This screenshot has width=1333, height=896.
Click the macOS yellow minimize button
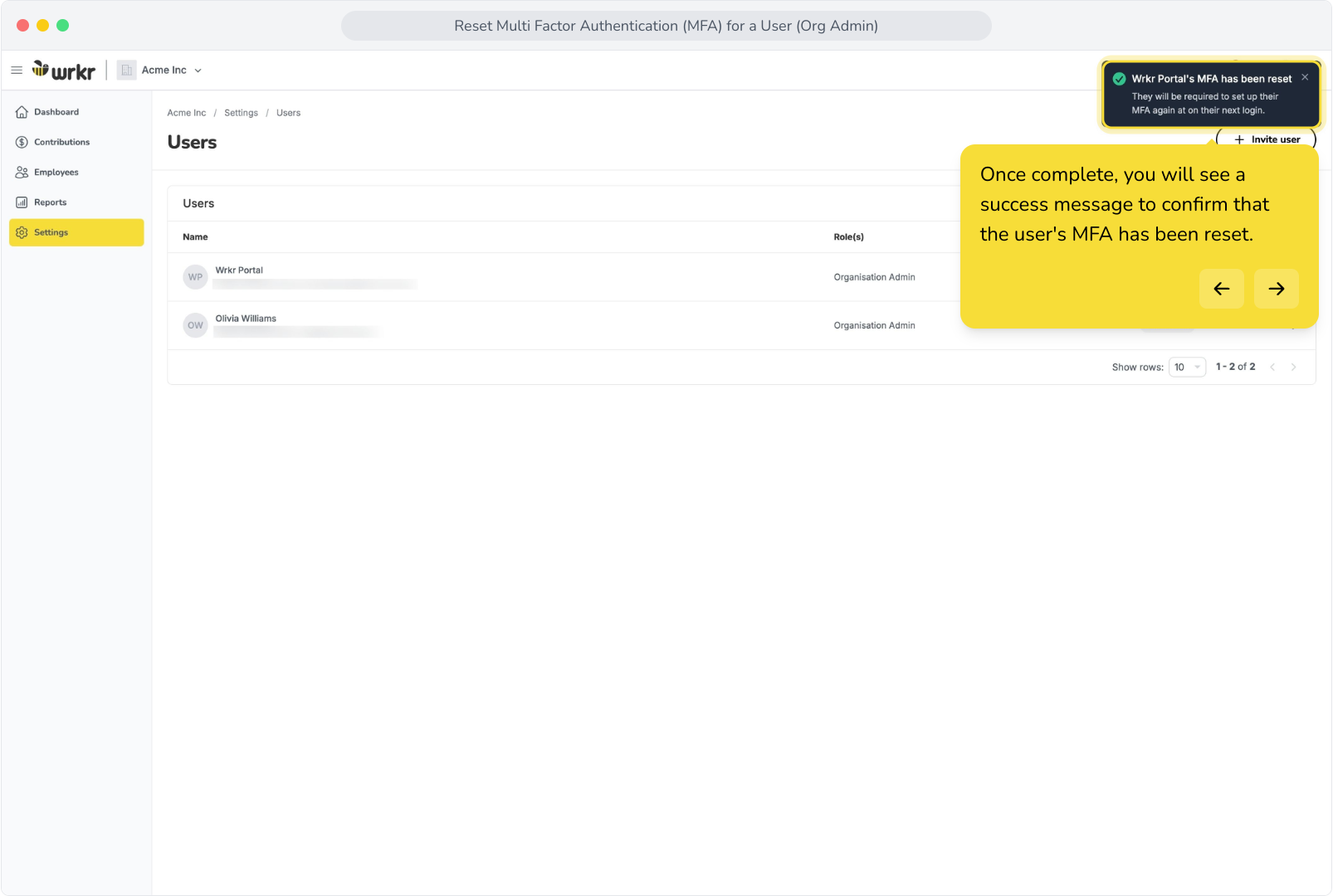[42, 26]
